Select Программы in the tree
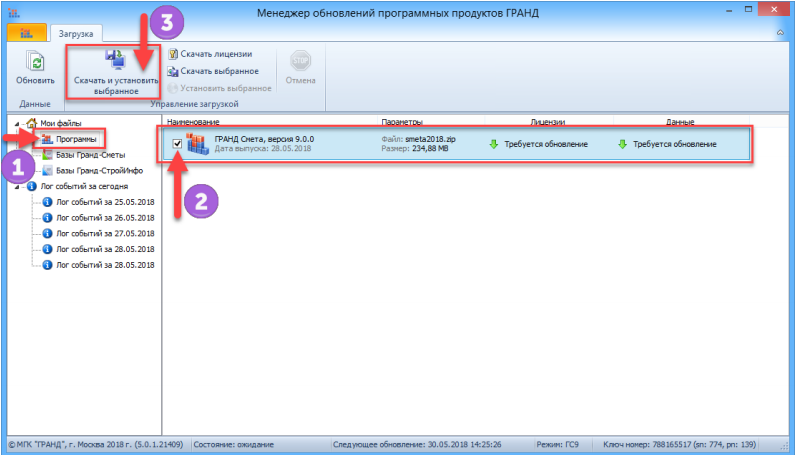 [x=76, y=139]
